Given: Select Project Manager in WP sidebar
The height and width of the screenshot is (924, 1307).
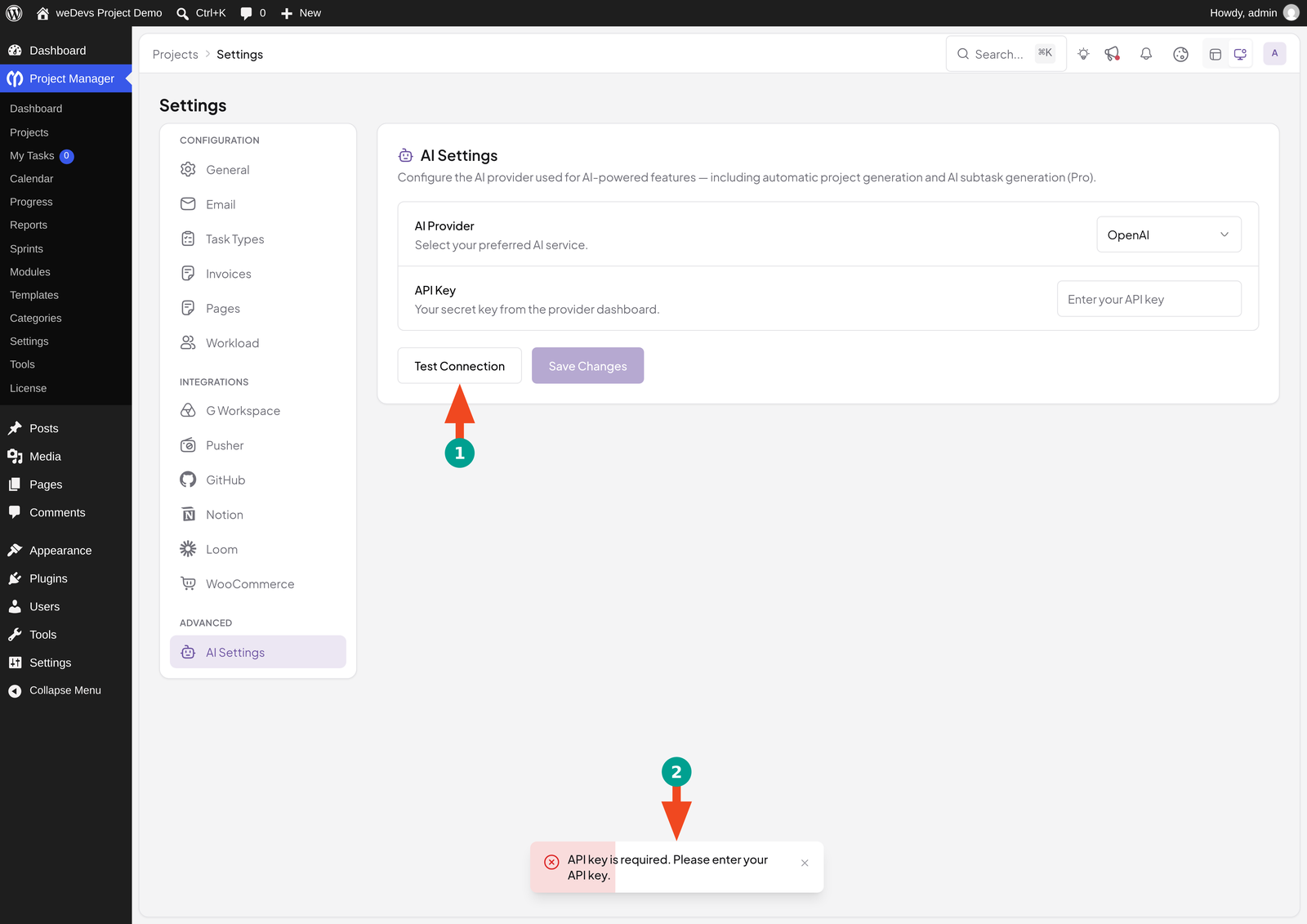Looking at the screenshot, I should 65,78.
